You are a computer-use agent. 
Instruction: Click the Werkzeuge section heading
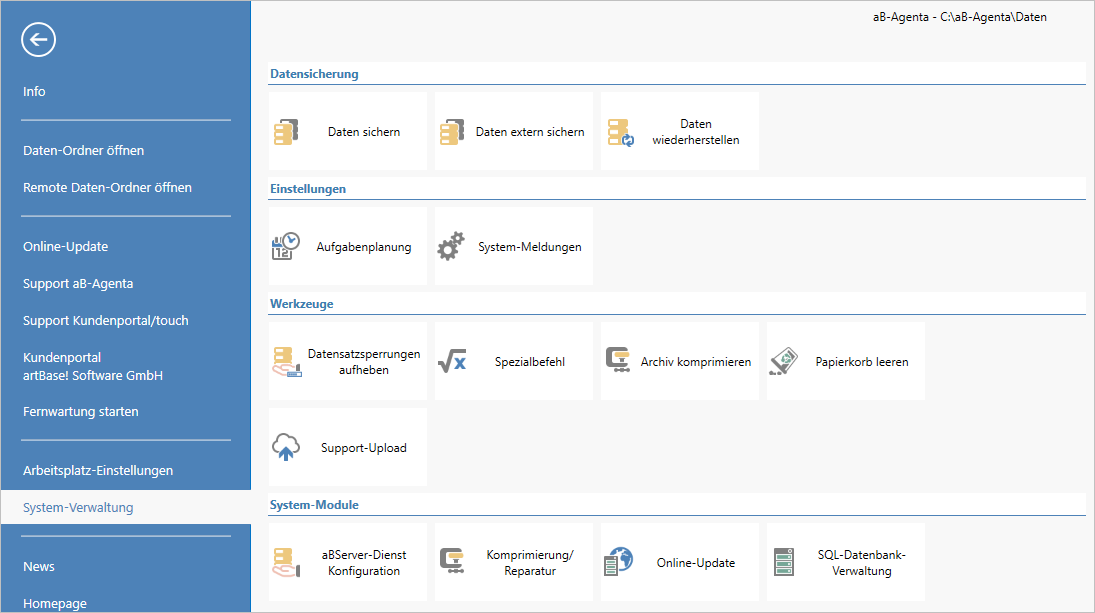302,304
